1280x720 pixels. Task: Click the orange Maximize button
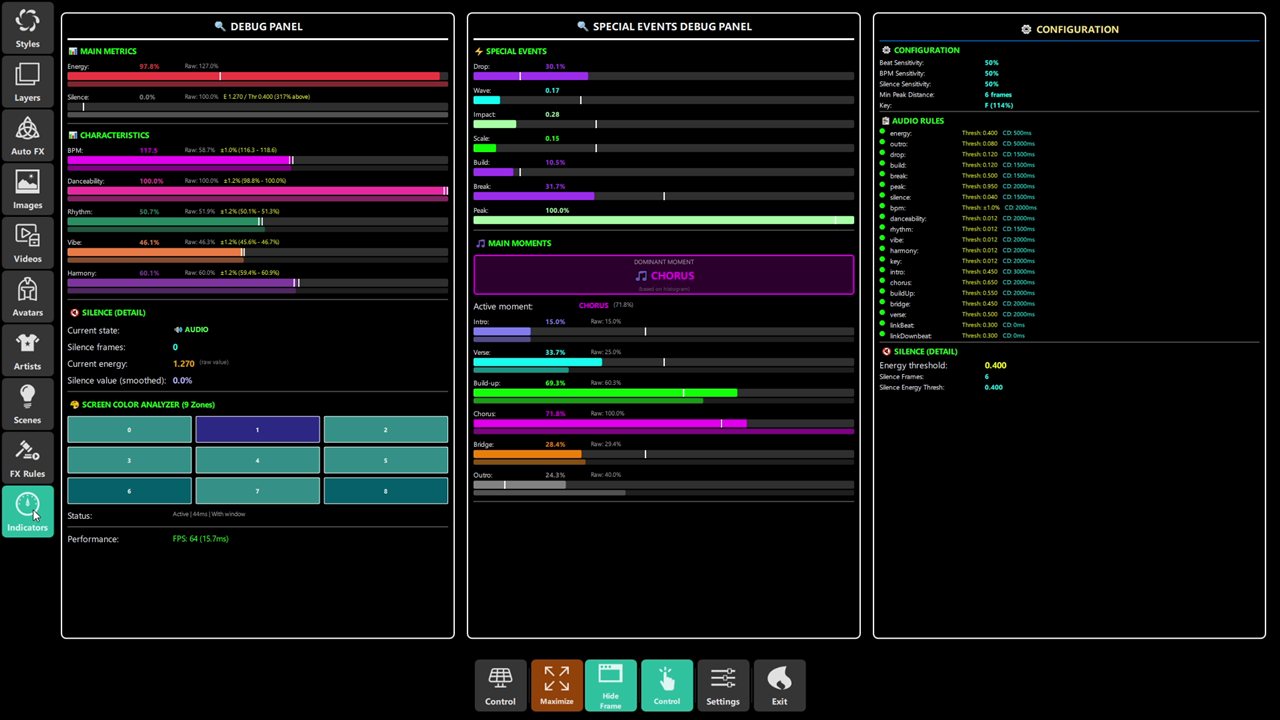click(x=556, y=685)
